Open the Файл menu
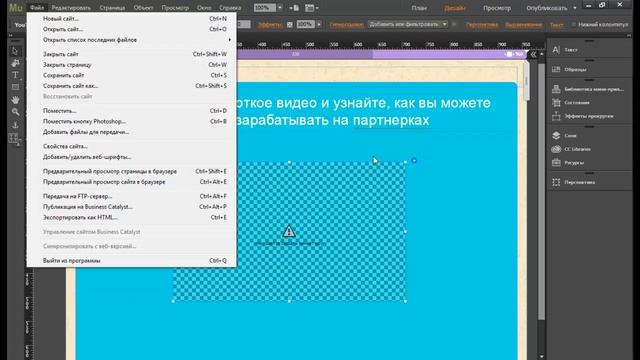 (37, 8)
